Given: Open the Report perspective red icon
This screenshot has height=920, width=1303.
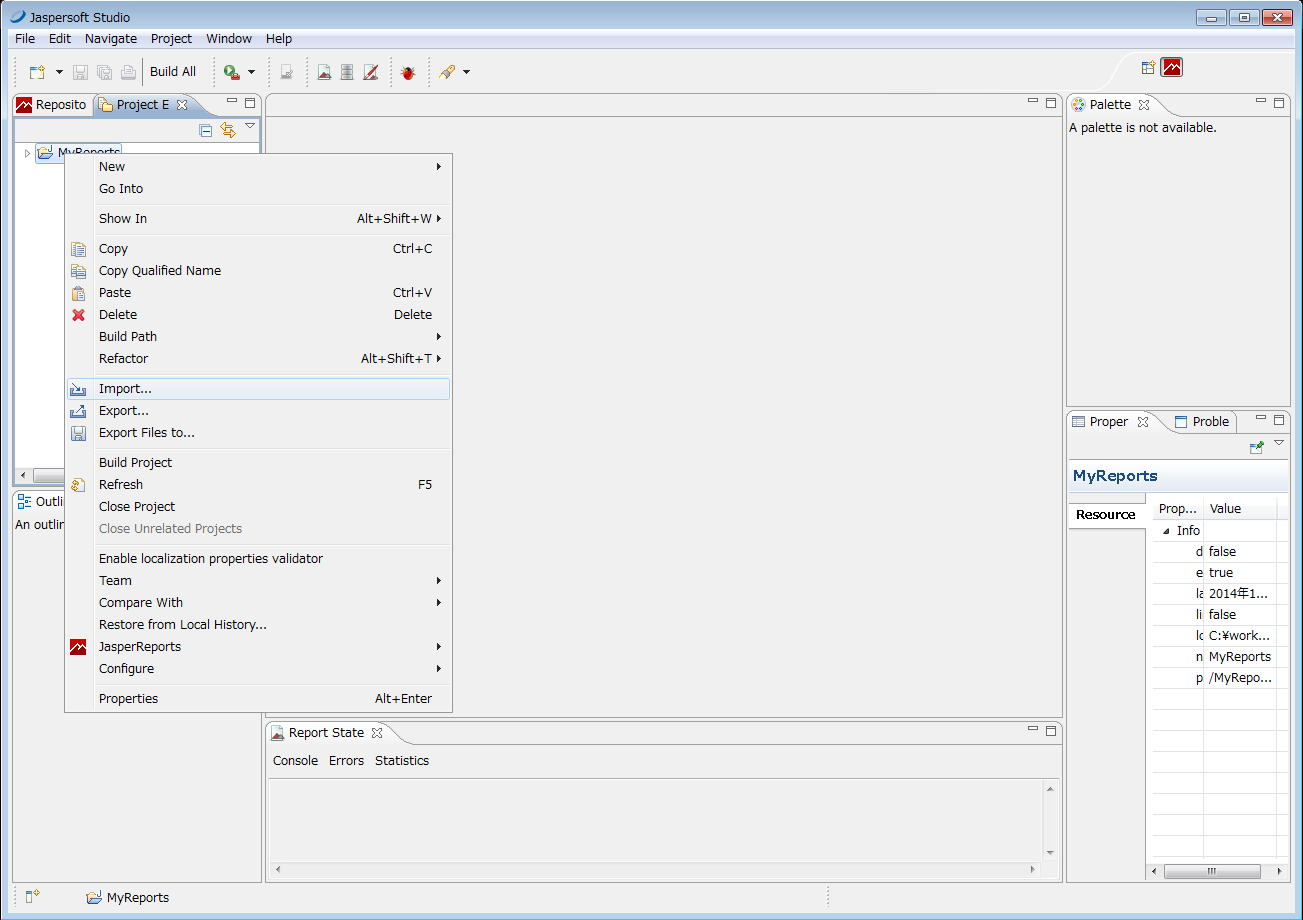Looking at the screenshot, I should (1171, 68).
